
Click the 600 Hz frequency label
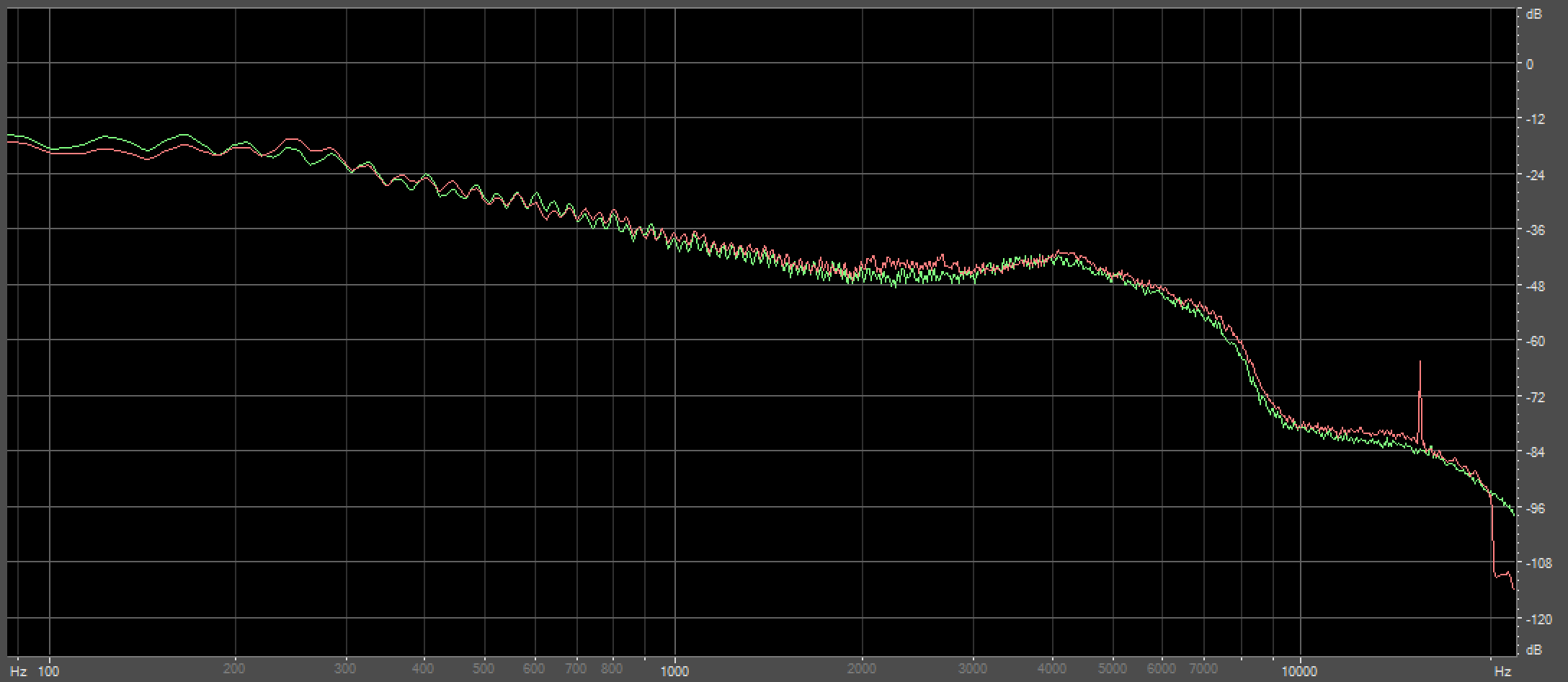click(x=535, y=669)
